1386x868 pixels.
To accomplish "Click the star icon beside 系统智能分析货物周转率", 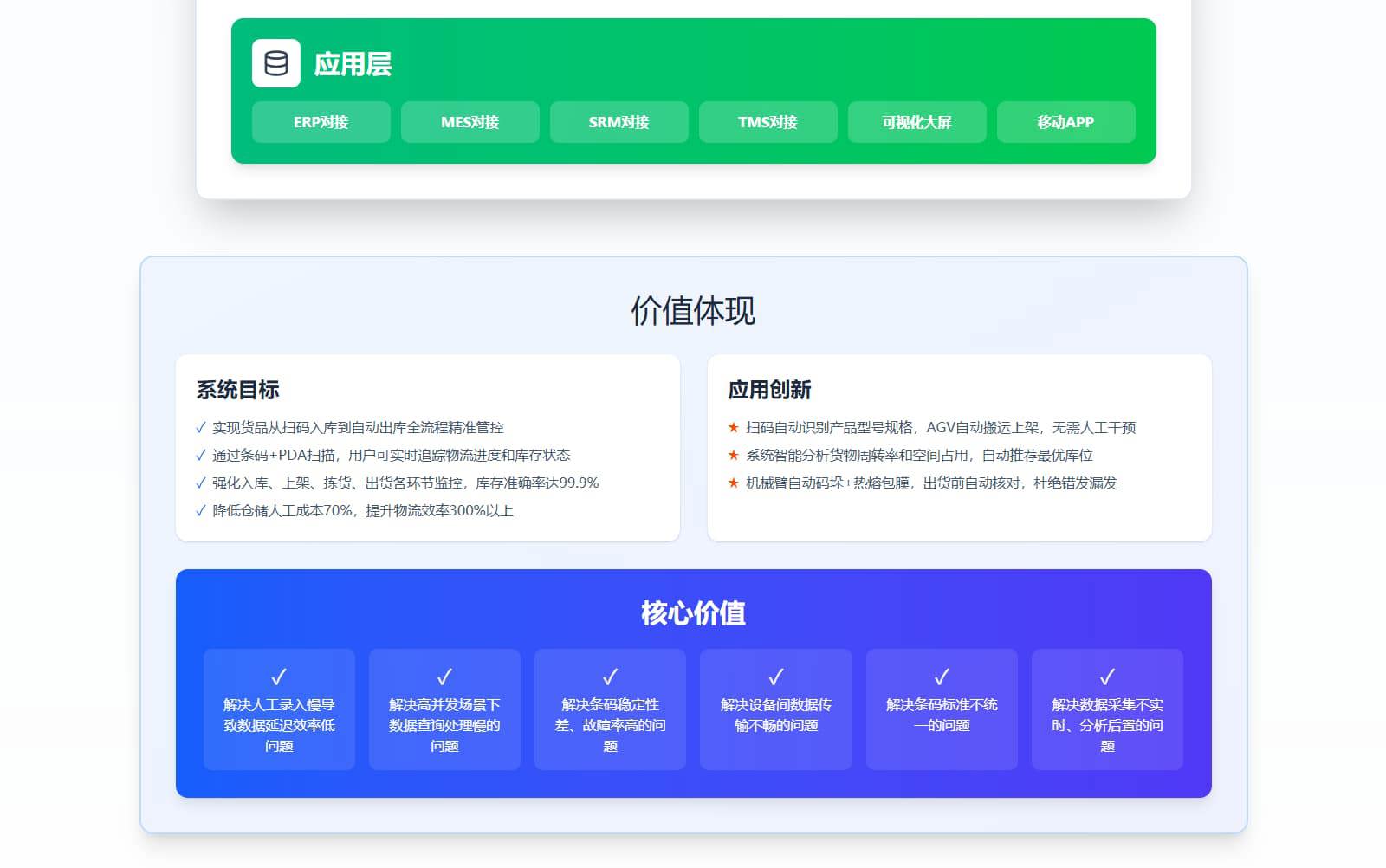I will [734, 456].
